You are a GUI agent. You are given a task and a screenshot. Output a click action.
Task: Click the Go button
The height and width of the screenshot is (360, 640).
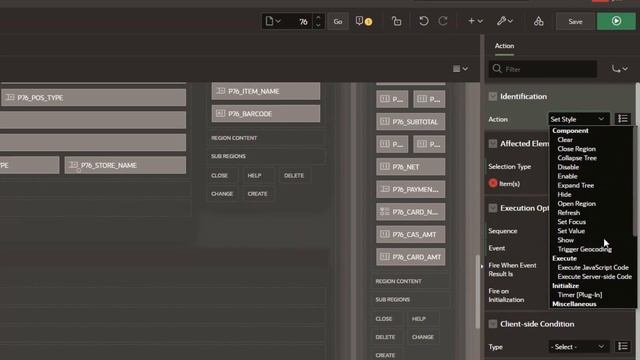click(x=338, y=22)
